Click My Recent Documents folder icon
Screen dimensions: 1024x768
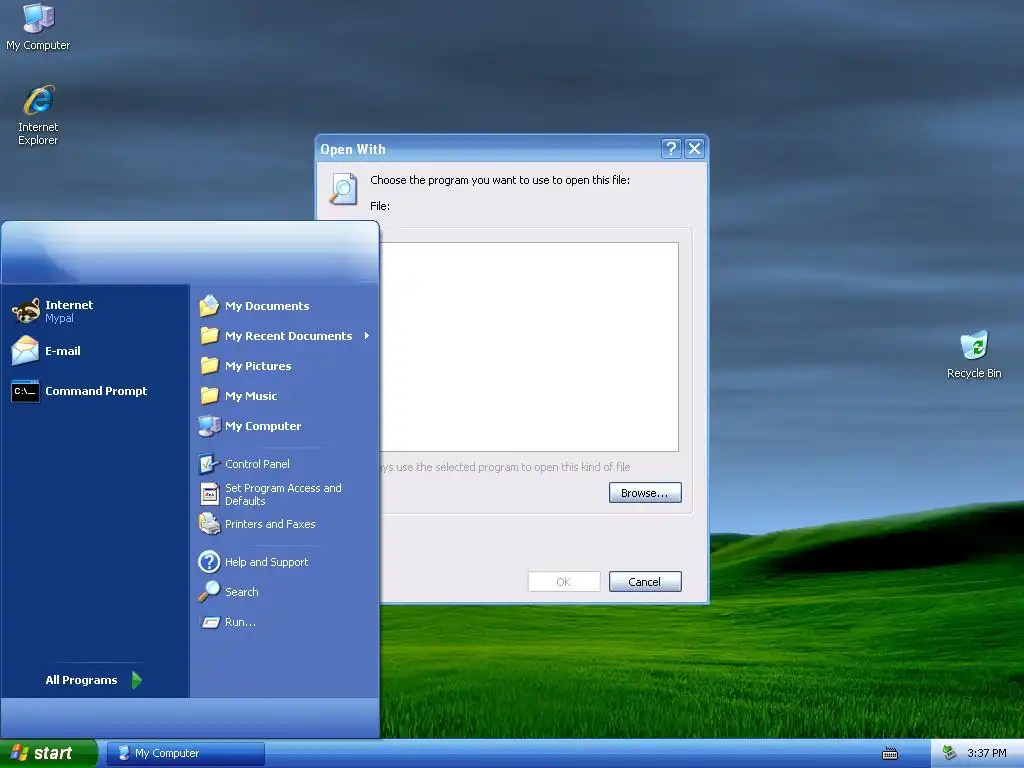pyautogui.click(x=209, y=336)
